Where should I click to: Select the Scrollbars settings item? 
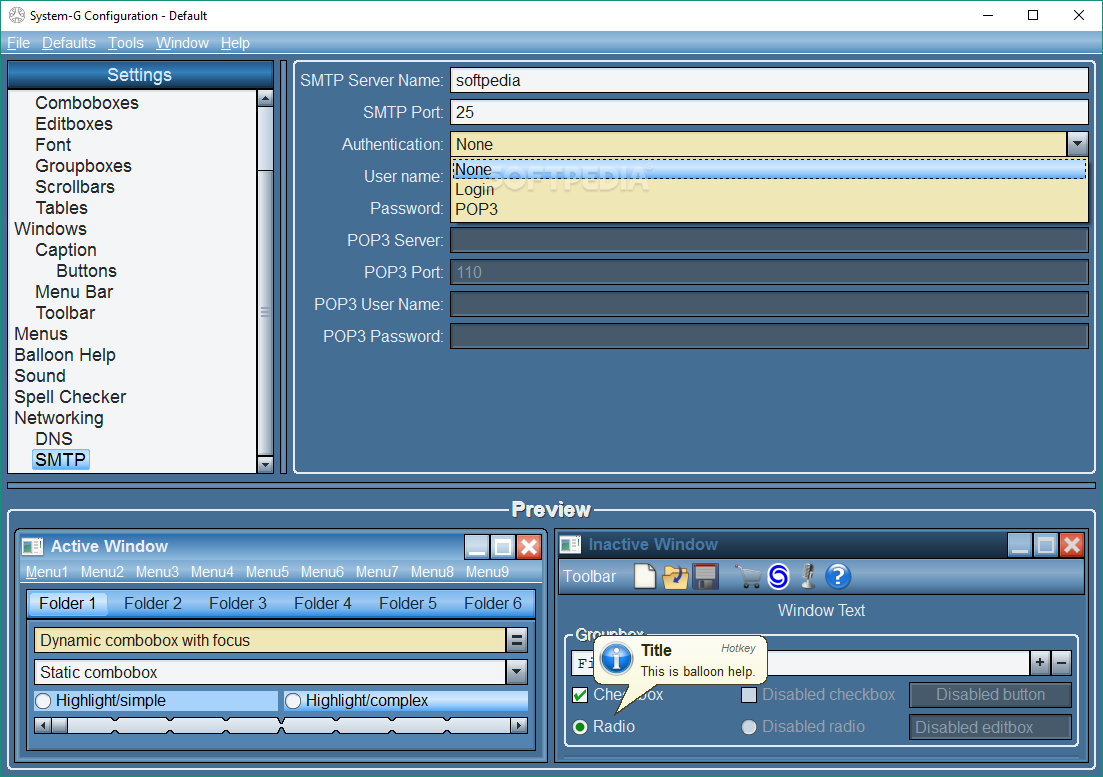pyautogui.click(x=75, y=187)
